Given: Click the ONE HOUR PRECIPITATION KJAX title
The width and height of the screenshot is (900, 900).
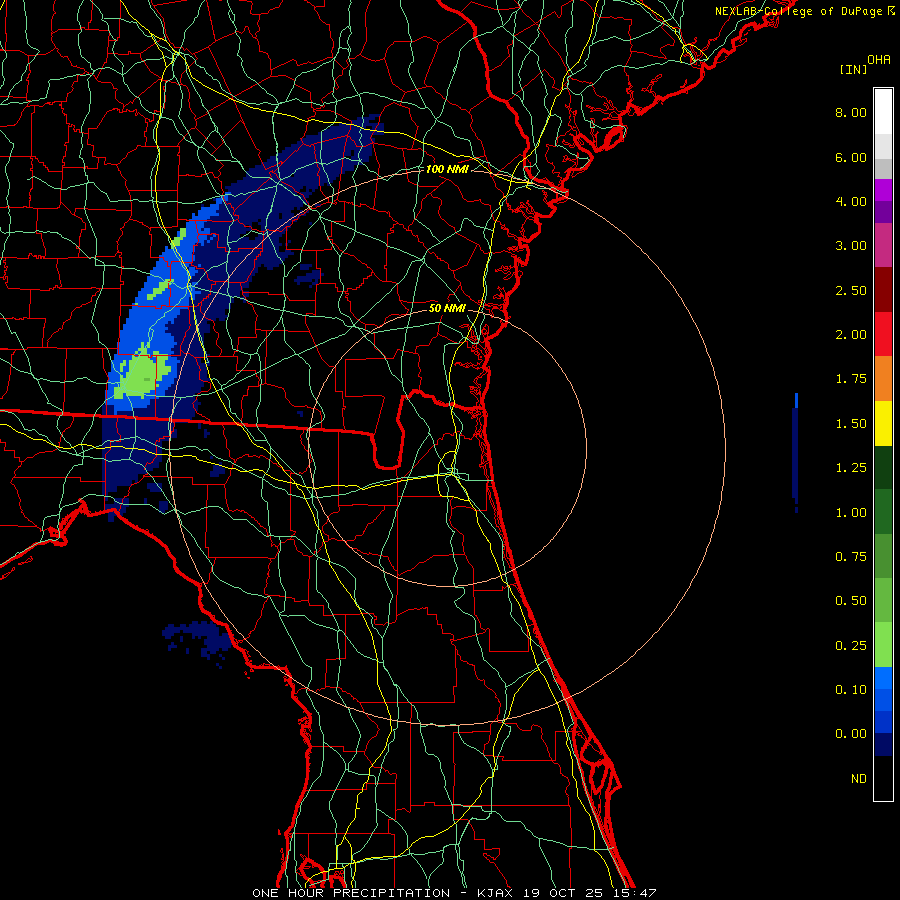Looking at the screenshot, I should click(x=454, y=893).
